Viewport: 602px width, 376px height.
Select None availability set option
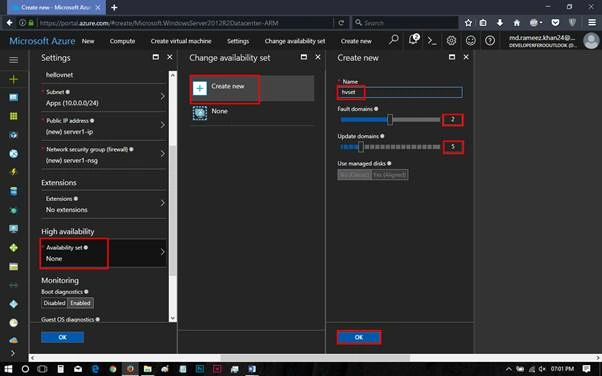(x=252, y=113)
